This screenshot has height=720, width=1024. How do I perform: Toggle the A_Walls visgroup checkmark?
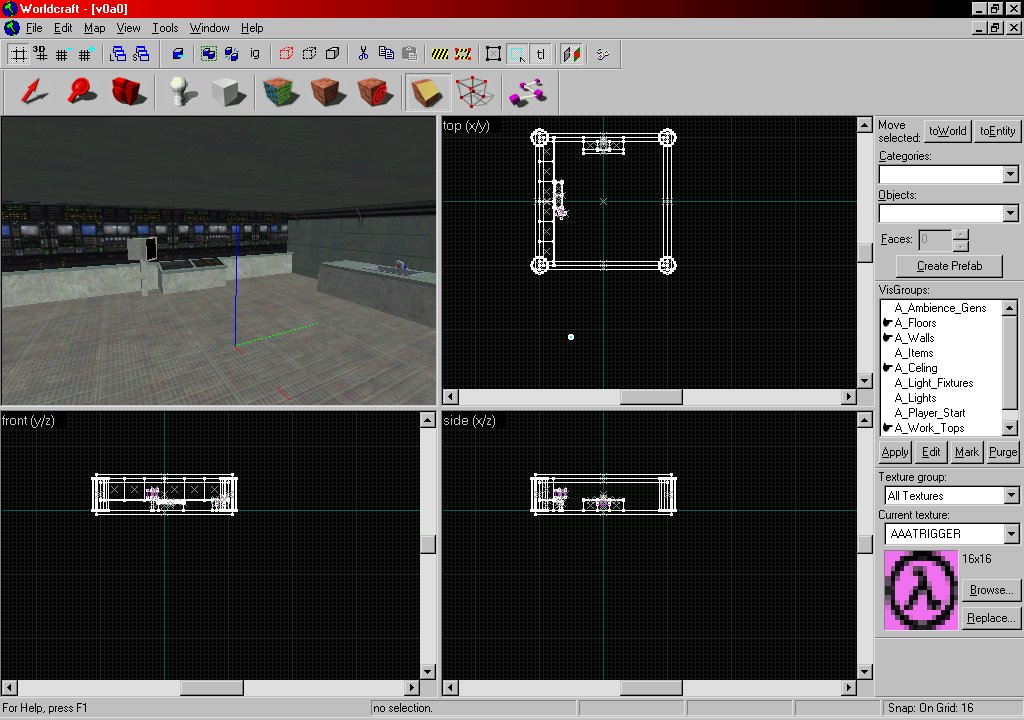point(888,338)
